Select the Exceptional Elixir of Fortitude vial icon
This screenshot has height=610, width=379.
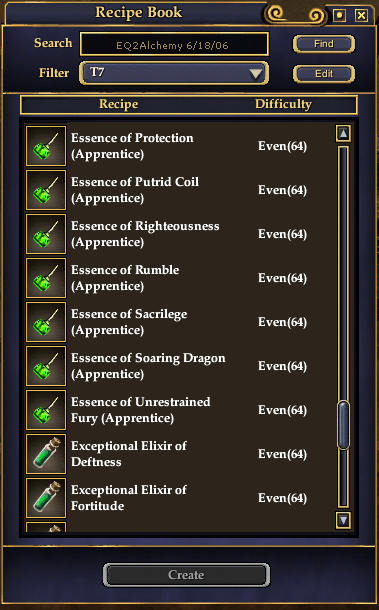pyautogui.click(x=46, y=498)
